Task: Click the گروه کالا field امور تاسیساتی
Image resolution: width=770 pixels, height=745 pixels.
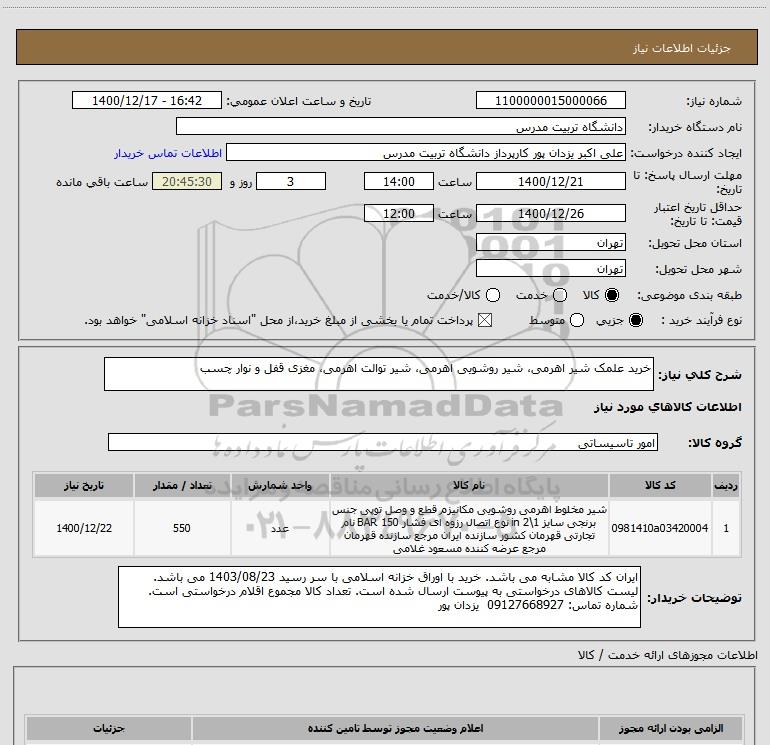Action: tap(383, 442)
